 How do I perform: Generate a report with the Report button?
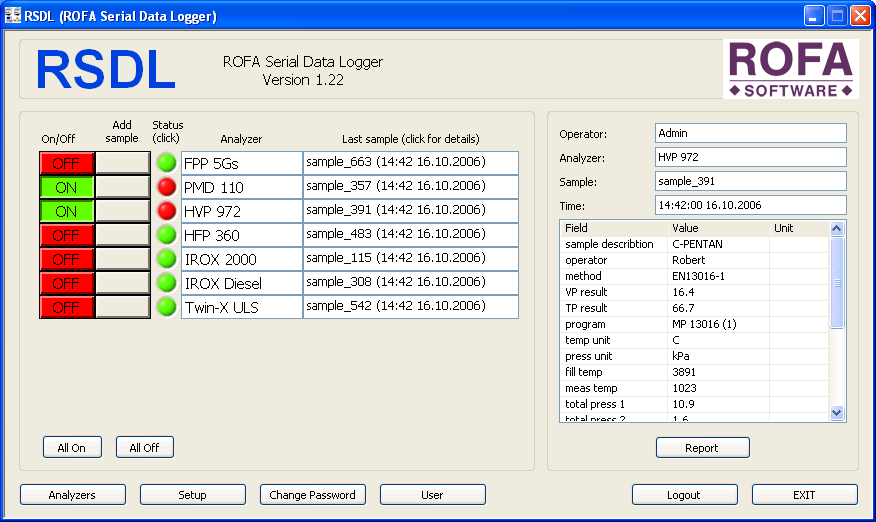pos(703,448)
